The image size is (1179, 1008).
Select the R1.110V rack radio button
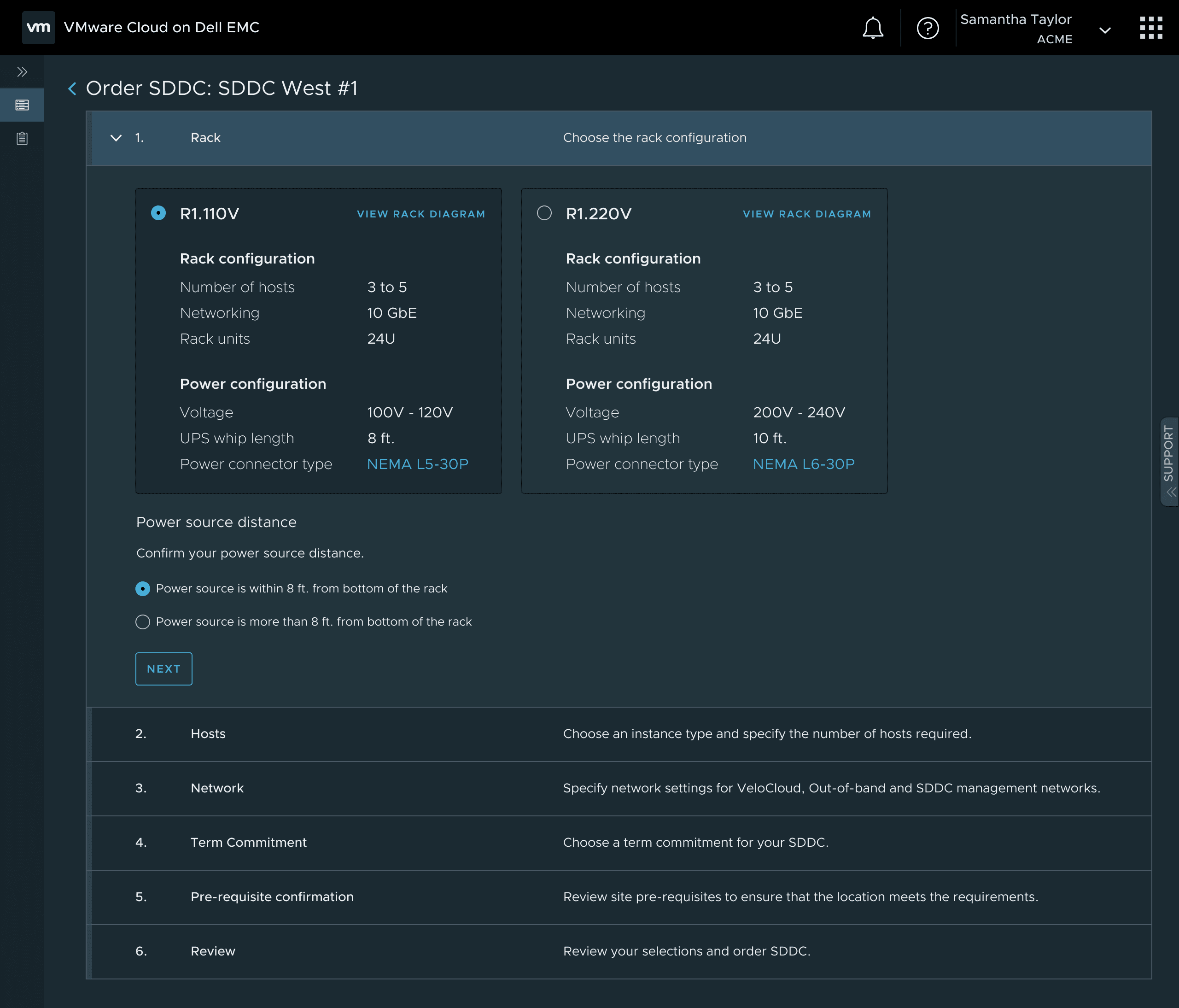pos(158,213)
